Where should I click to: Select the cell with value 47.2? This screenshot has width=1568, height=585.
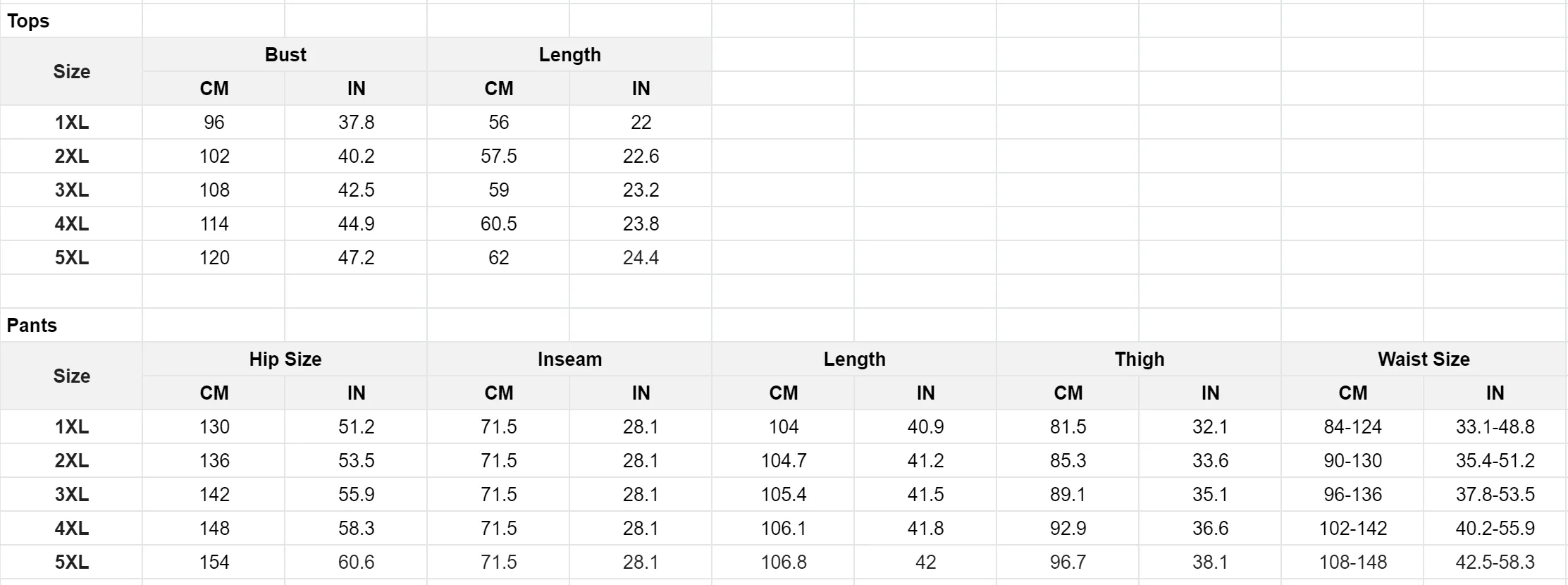pyautogui.click(x=357, y=258)
